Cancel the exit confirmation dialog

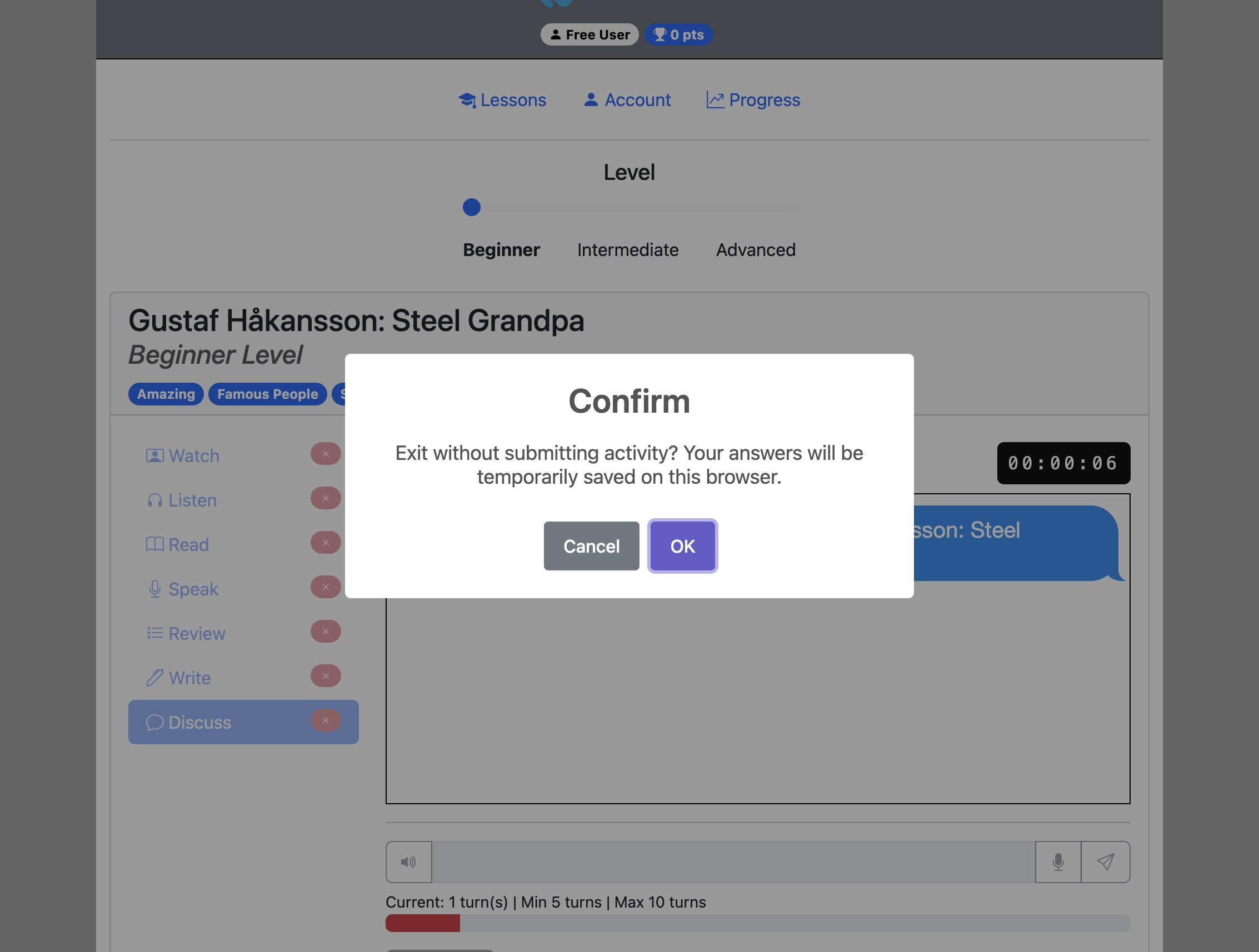(591, 546)
